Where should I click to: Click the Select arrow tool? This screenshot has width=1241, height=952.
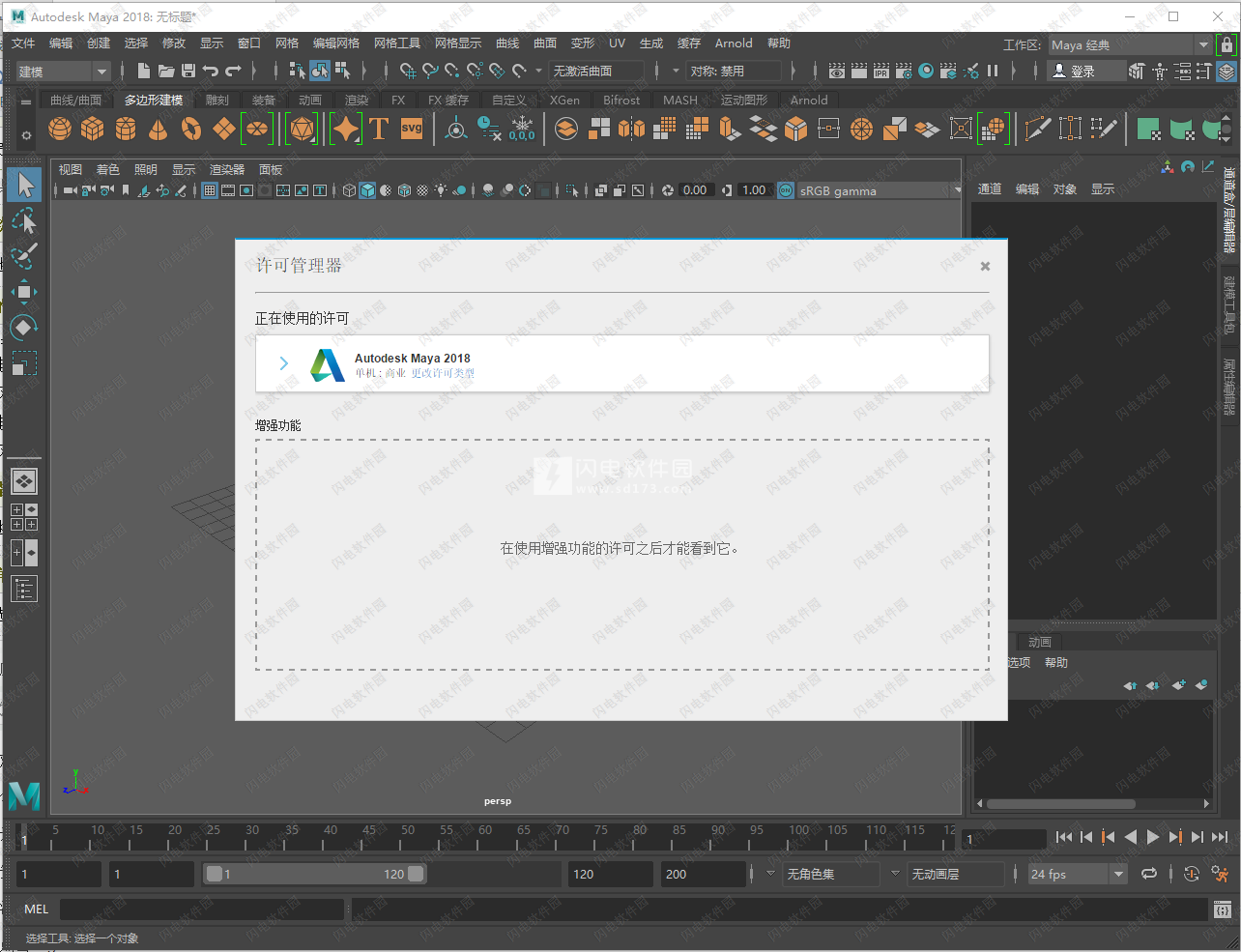coord(24,186)
